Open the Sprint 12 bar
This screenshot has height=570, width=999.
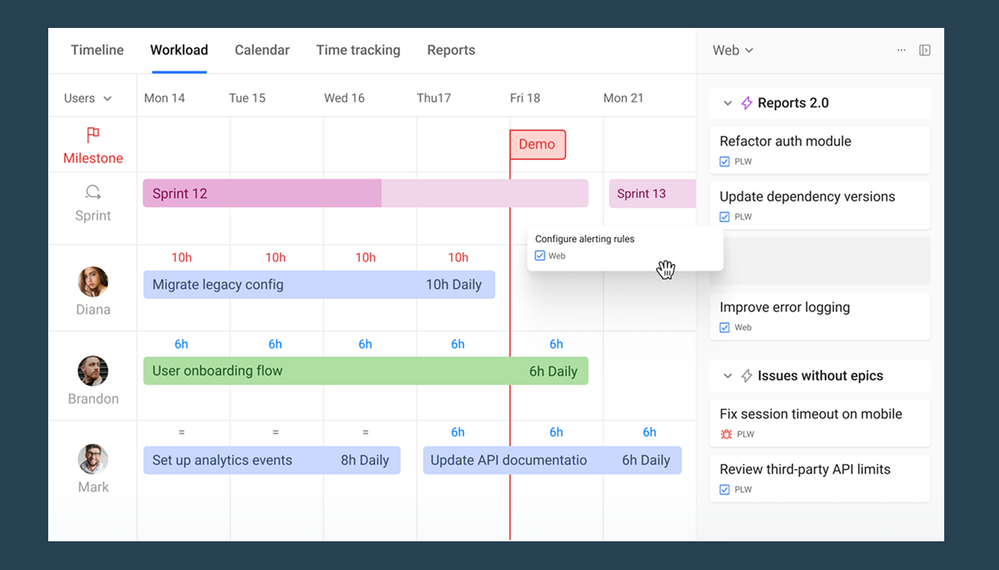coord(365,194)
